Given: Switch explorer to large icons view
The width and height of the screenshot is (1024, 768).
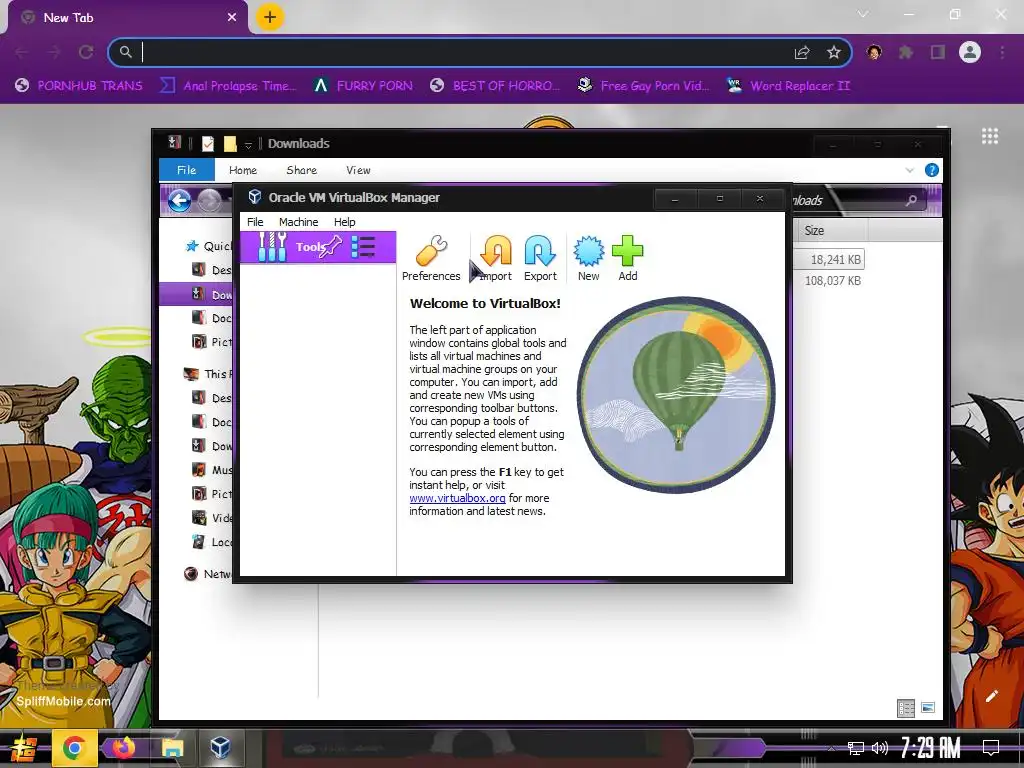Looking at the screenshot, I should [x=928, y=707].
